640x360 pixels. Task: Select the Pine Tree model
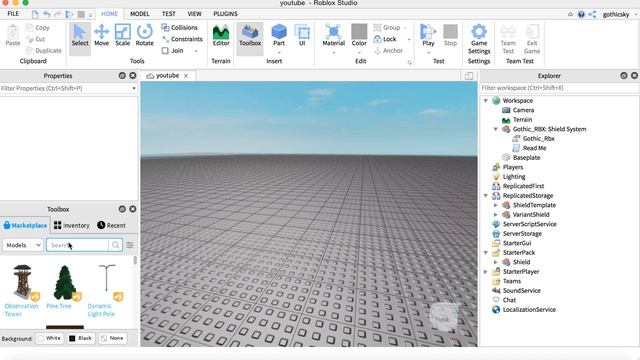tap(64, 287)
